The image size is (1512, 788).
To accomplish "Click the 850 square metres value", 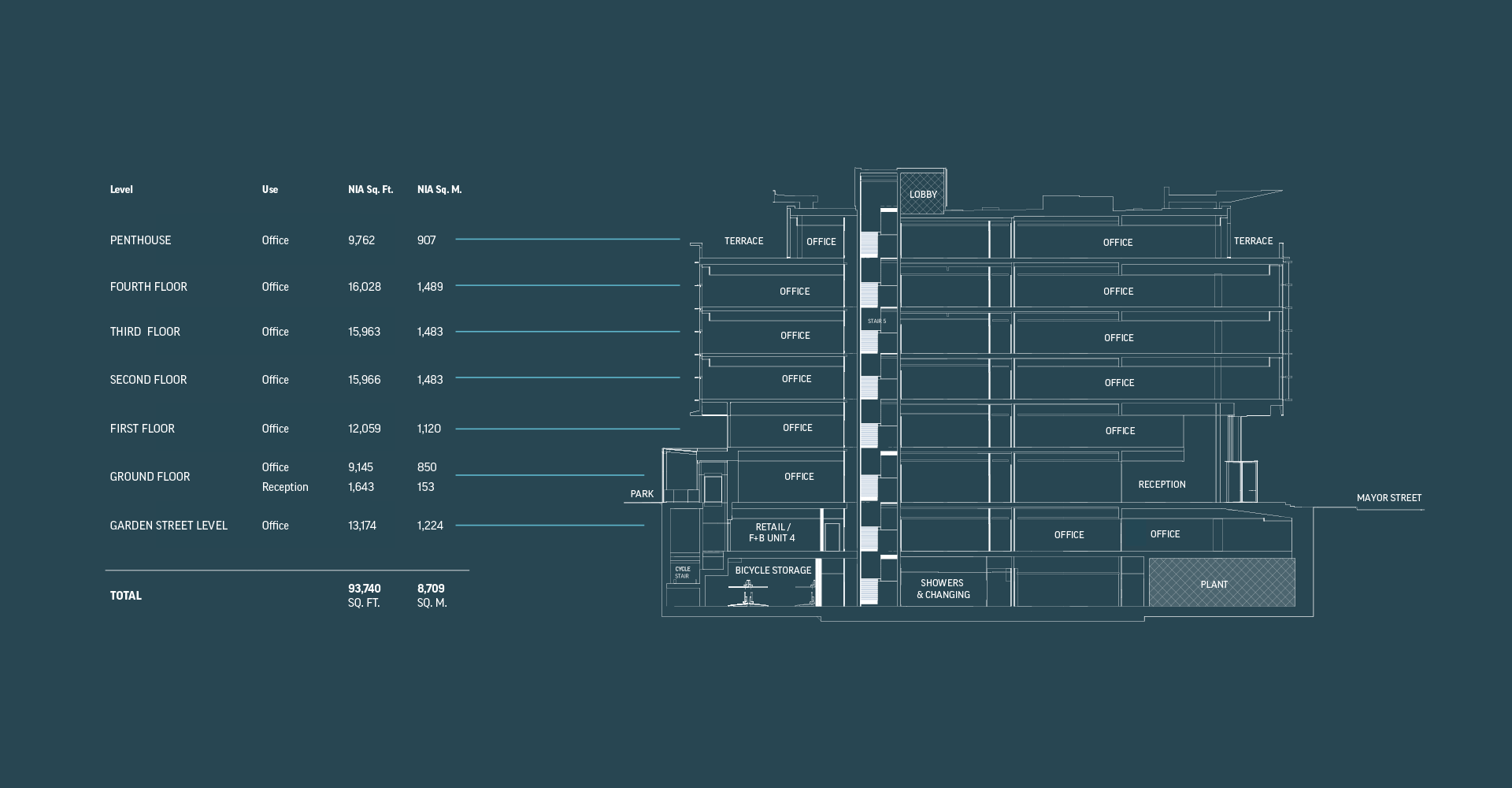I will pos(427,467).
